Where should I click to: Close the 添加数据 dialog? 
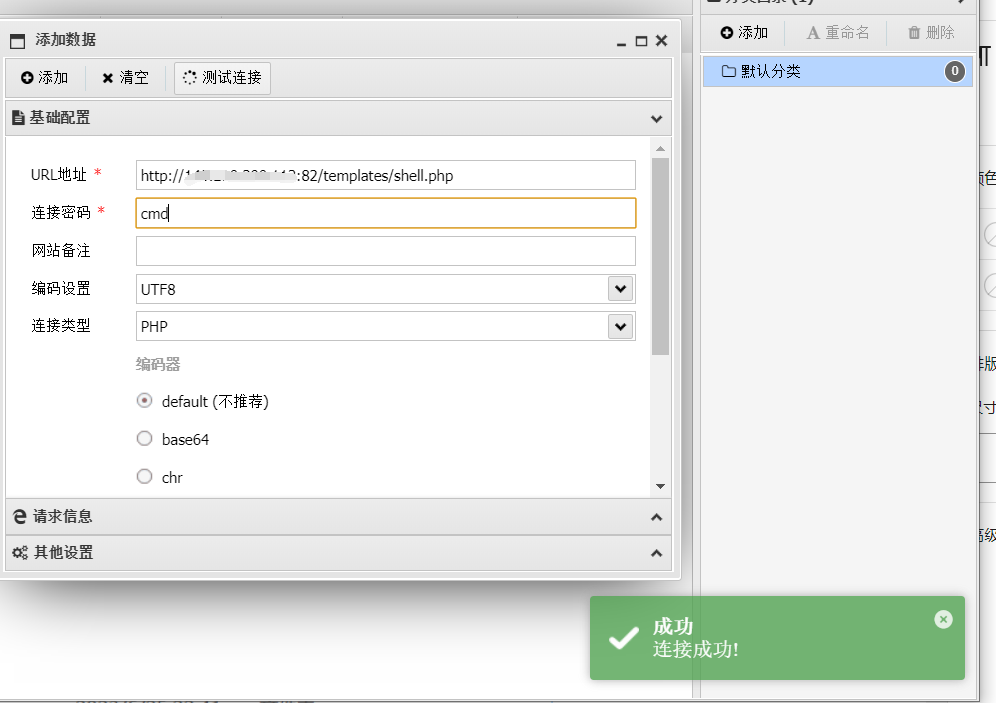click(x=661, y=41)
